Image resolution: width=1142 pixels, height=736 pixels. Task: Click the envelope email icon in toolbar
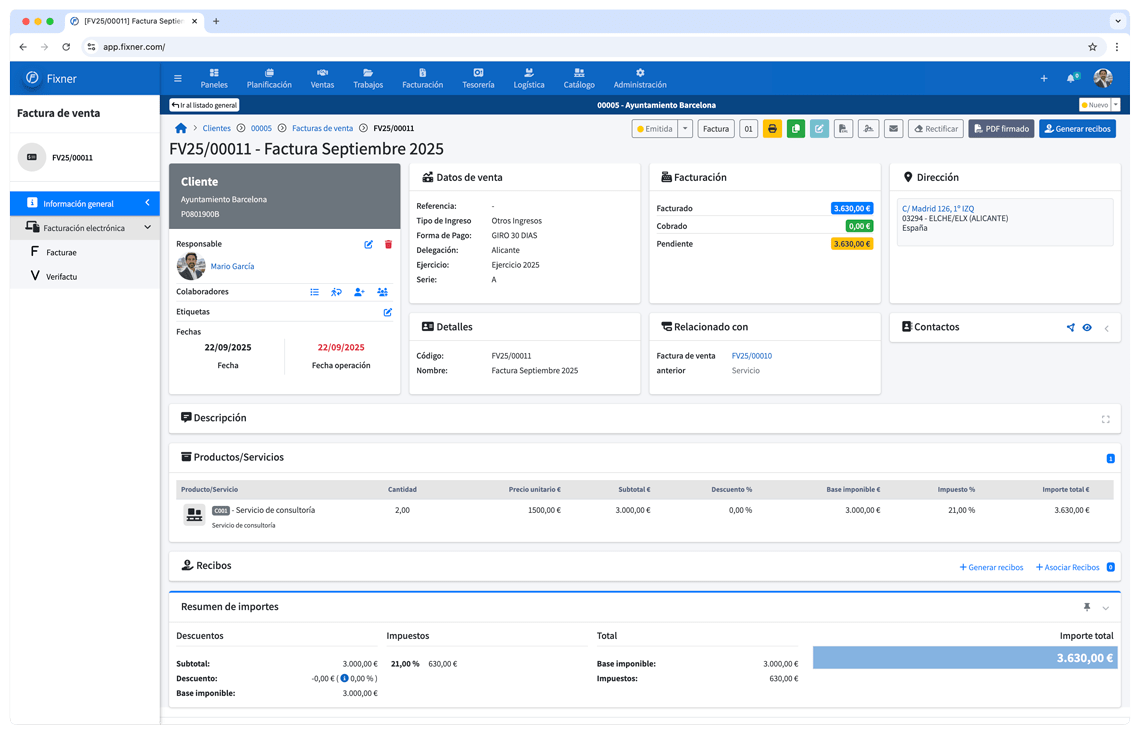[893, 129]
